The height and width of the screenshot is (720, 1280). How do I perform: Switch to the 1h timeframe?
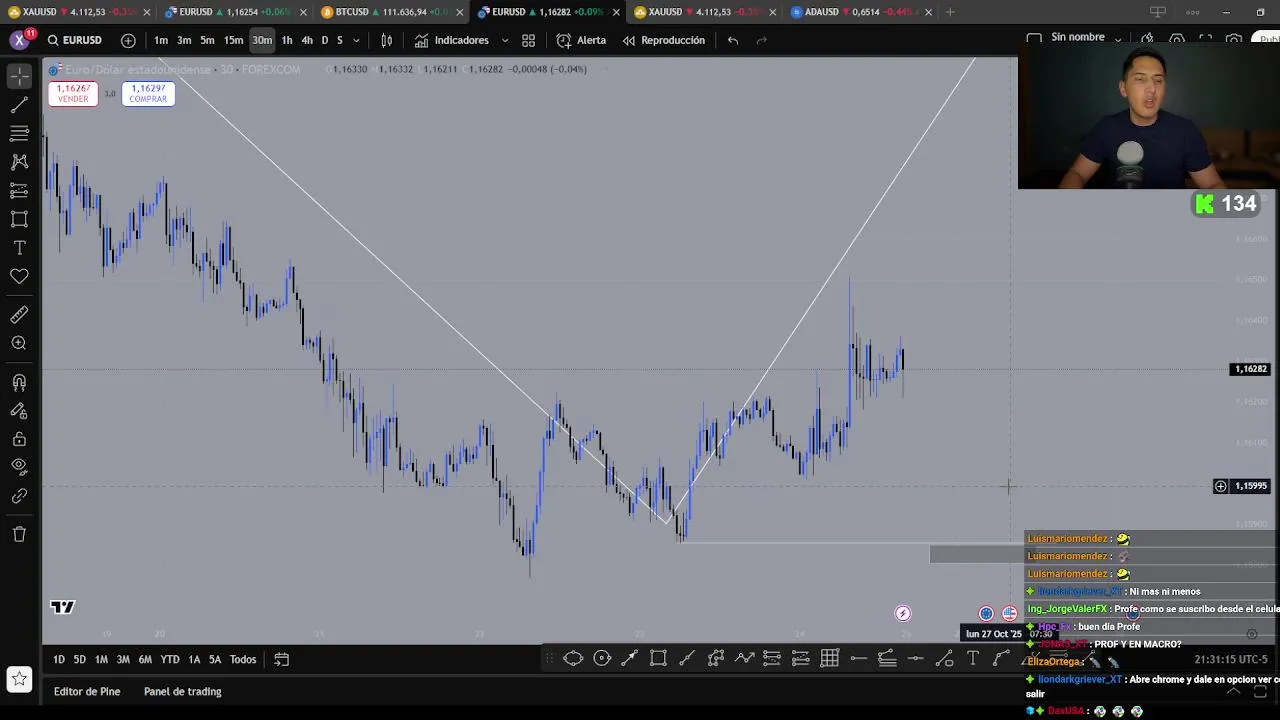tap(287, 40)
